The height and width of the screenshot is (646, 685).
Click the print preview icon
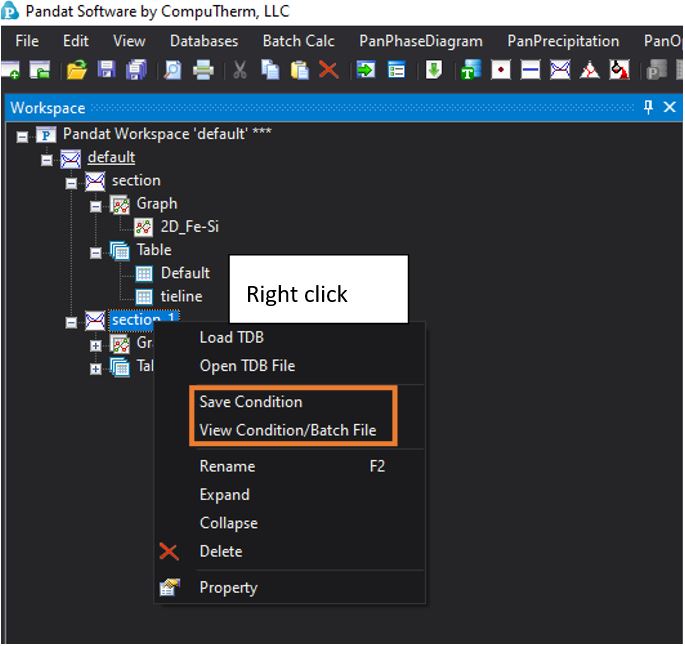click(173, 70)
